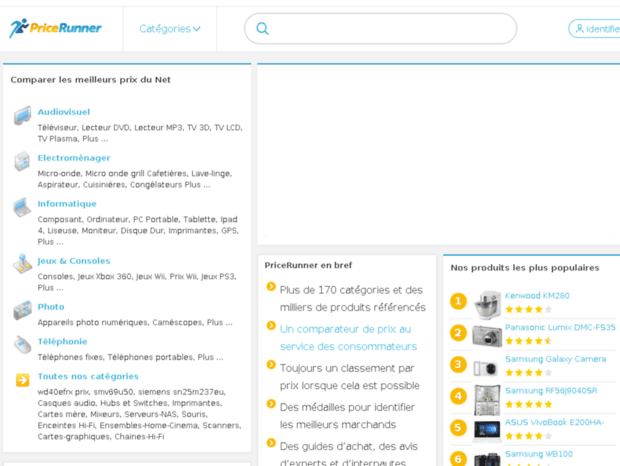Click the Electroménager washing machine icon
The image size is (620, 466).
22,161
